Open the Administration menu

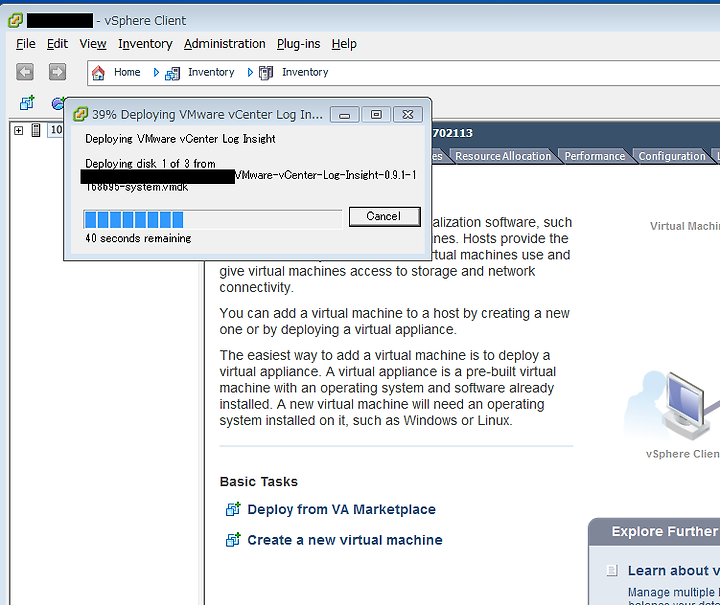(225, 44)
